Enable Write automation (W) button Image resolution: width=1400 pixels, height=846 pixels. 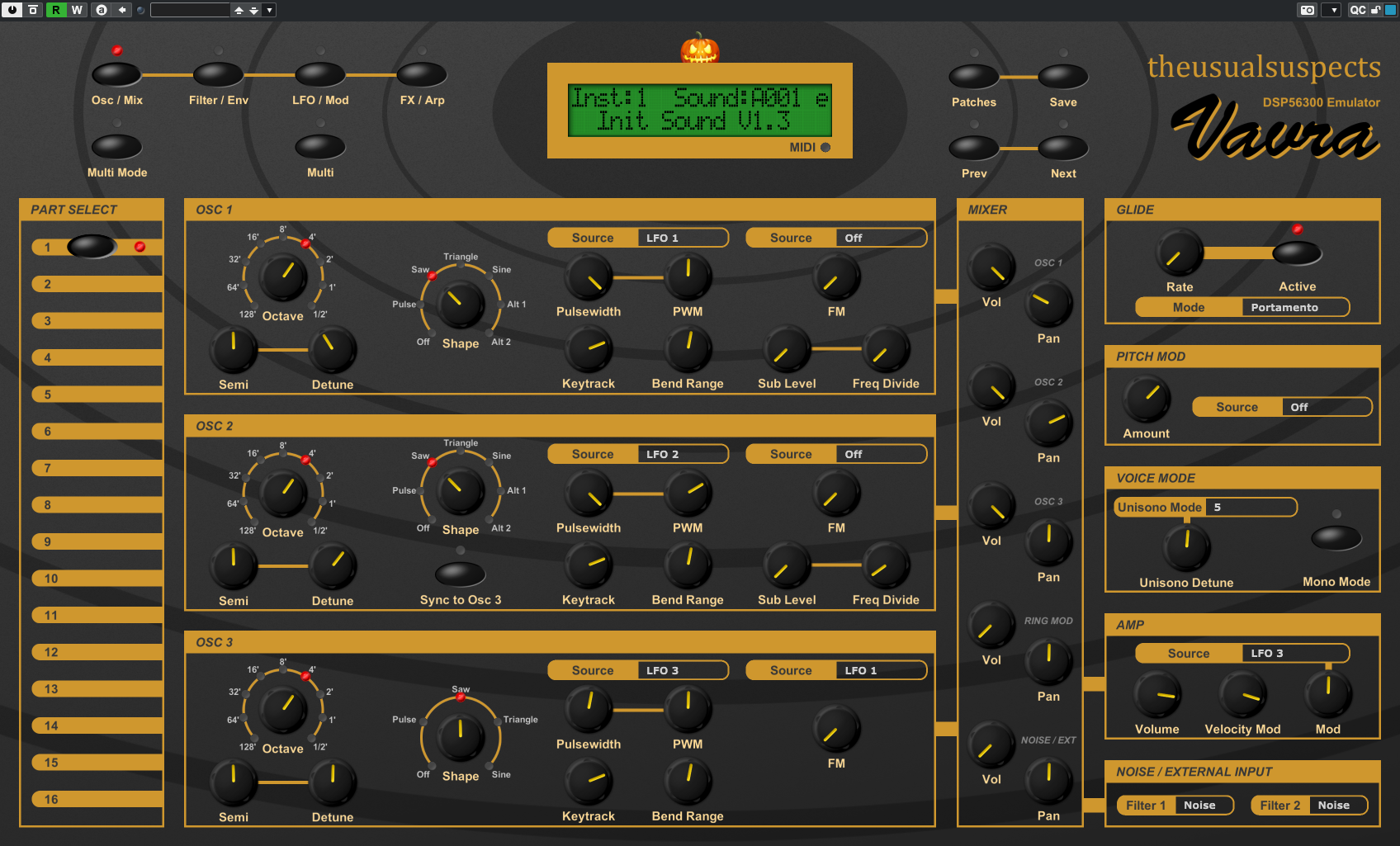[x=77, y=10]
